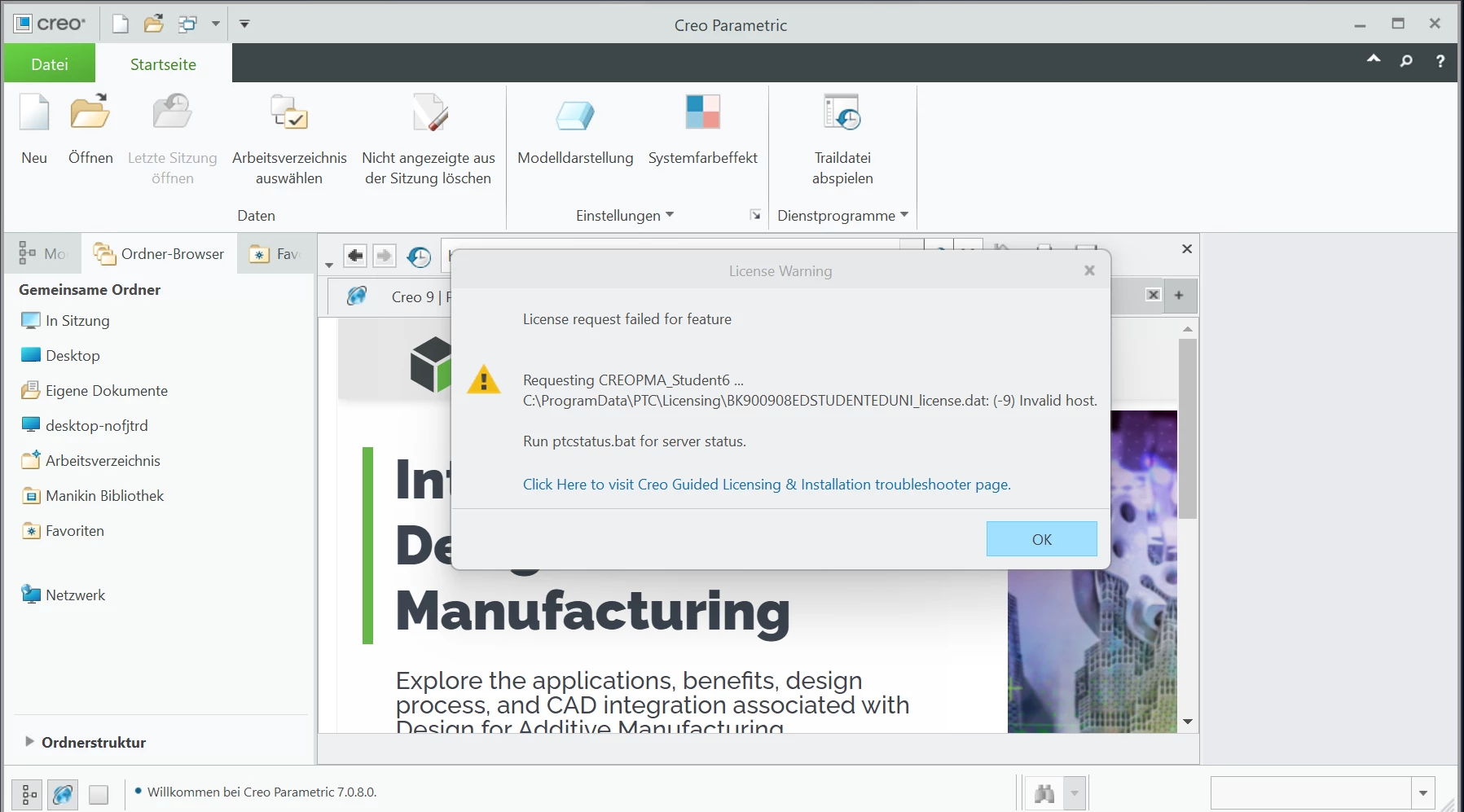Click the binoculars search tool icon
This screenshot has height=812, width=1464.
click(1044, 793)
